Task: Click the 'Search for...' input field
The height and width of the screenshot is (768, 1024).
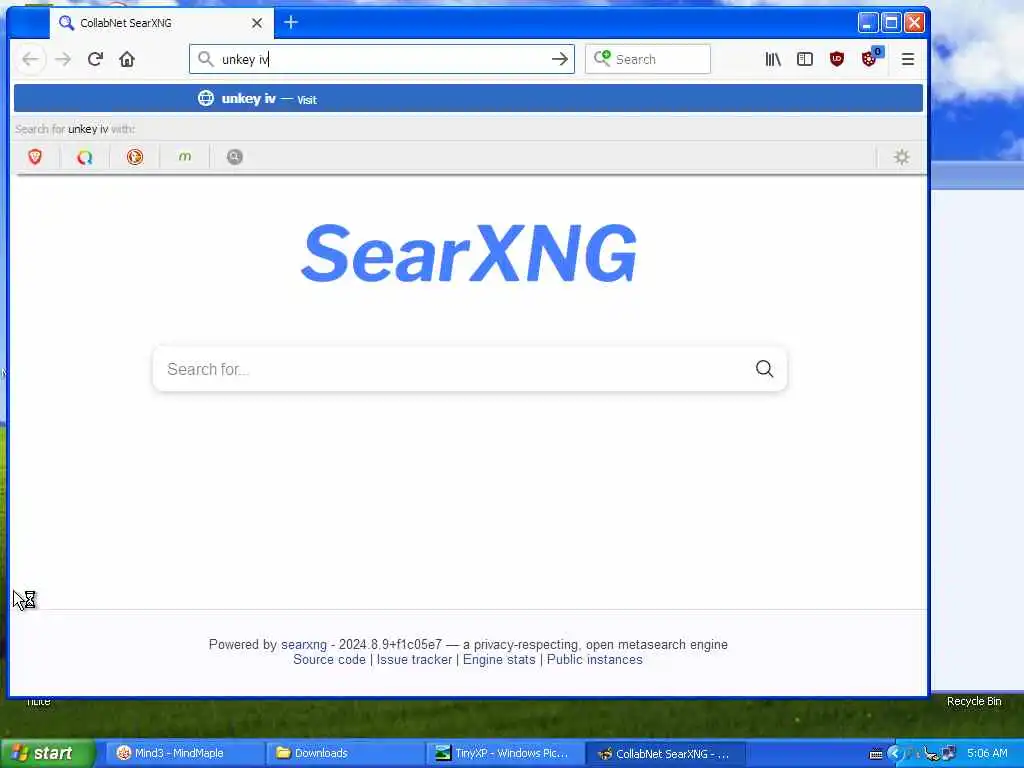Action: click(x=454, y=370)
